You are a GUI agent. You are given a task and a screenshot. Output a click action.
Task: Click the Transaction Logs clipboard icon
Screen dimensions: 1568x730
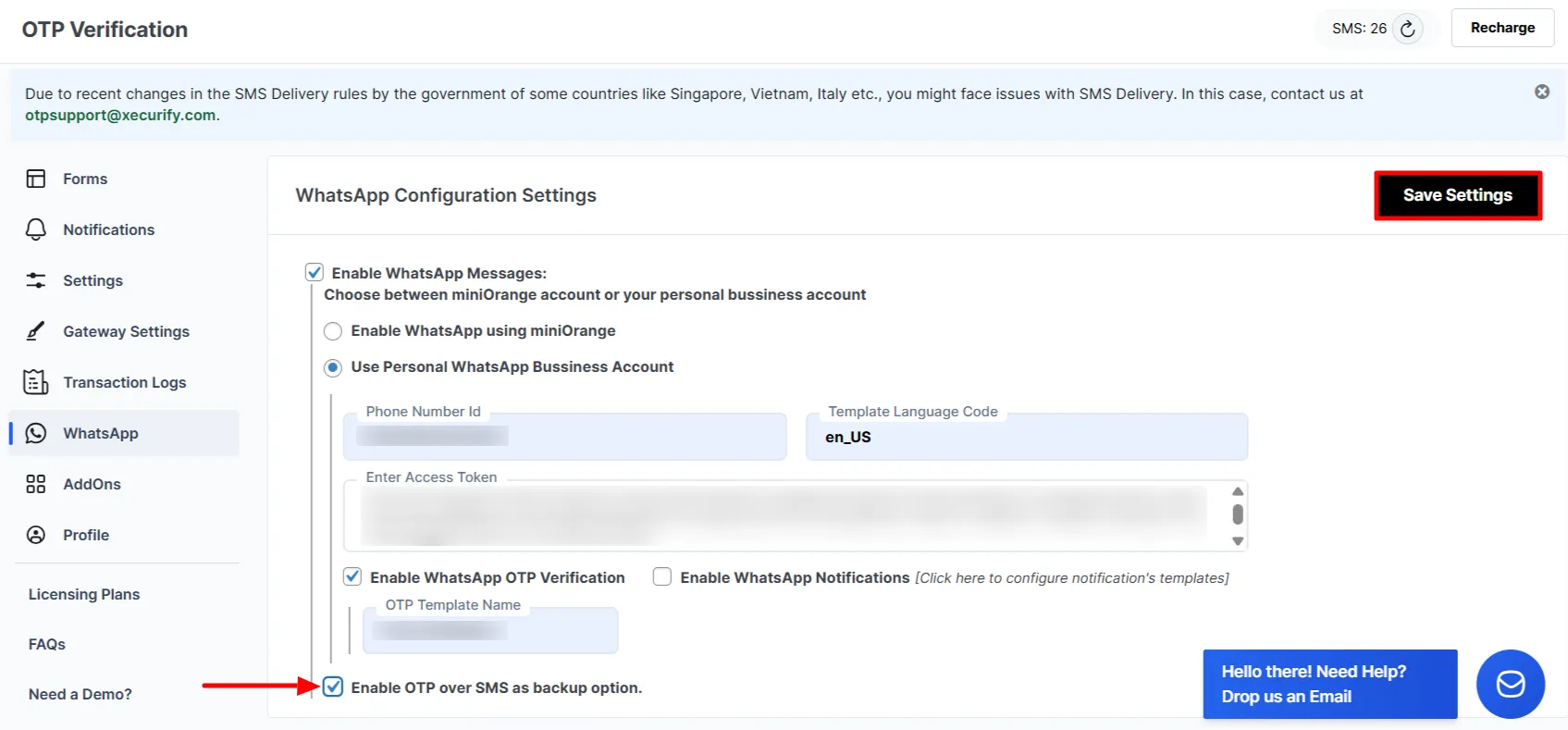(36, 382)
